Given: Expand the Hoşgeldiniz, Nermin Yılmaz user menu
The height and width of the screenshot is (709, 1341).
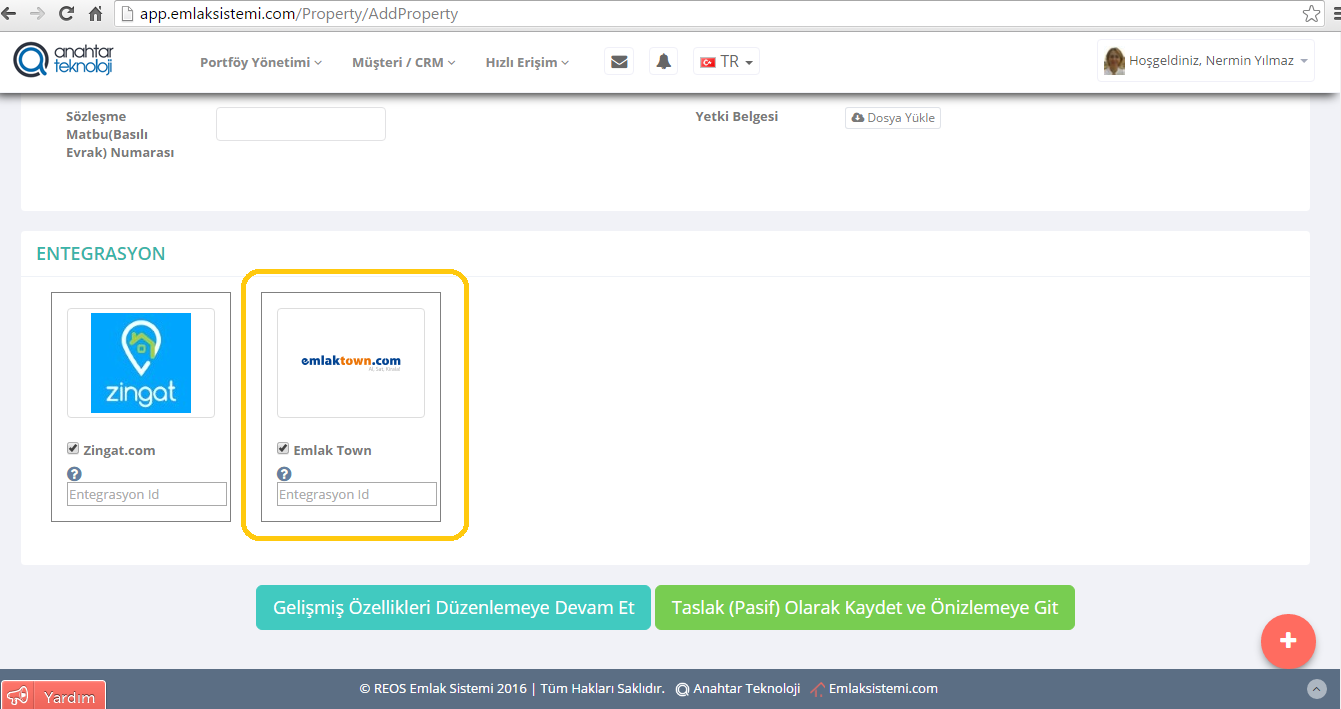Looking at the screenshot, I should (x=1206, y=61).
